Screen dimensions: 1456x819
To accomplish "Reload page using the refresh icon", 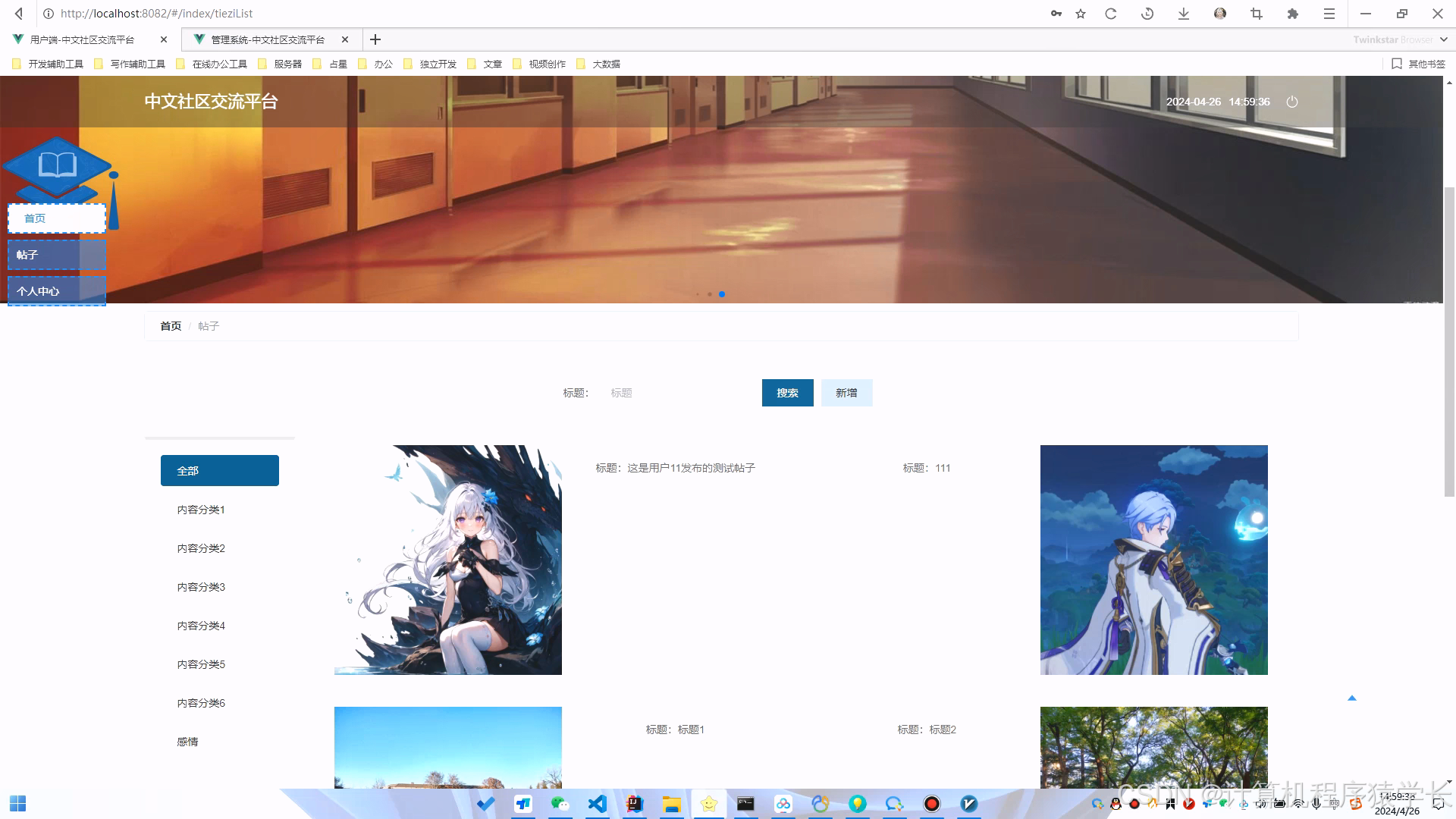I will [1111, 14].
